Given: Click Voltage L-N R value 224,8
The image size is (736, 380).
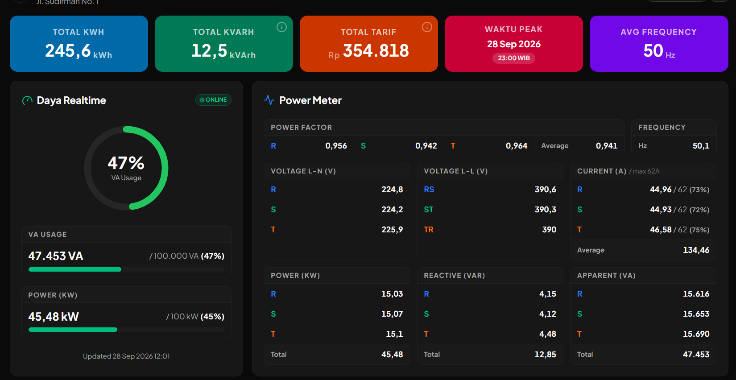Looking at the screenshot, I should pos(392,190).
